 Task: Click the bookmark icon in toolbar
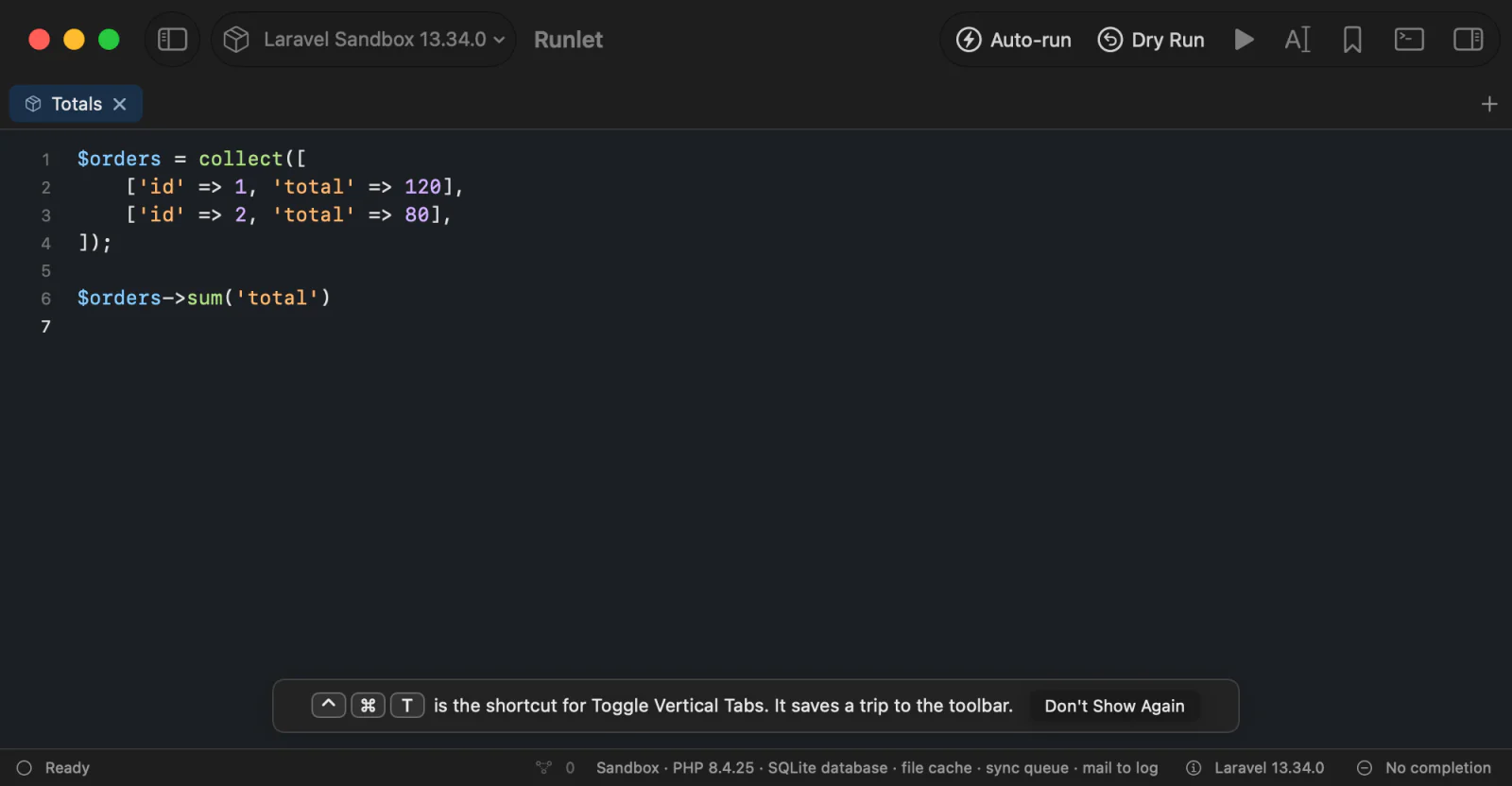[1352, 40]
